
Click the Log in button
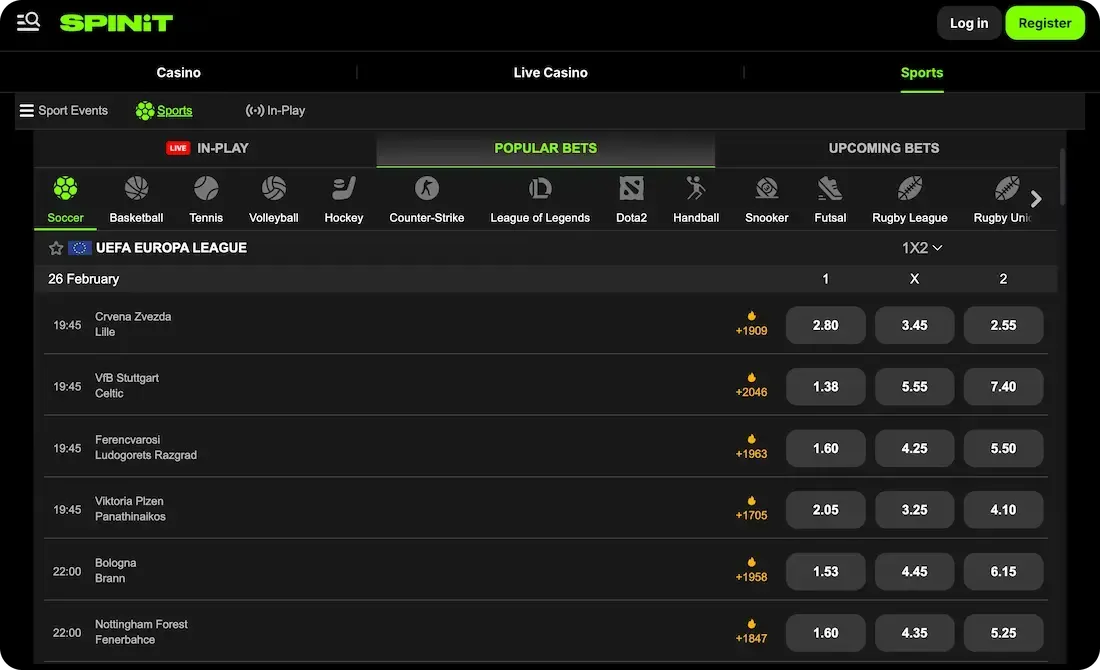pos(969,23)
